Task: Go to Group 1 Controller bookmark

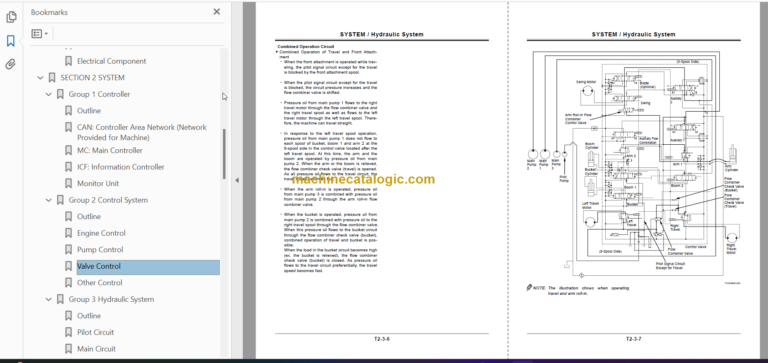Action: click(99, 94)
